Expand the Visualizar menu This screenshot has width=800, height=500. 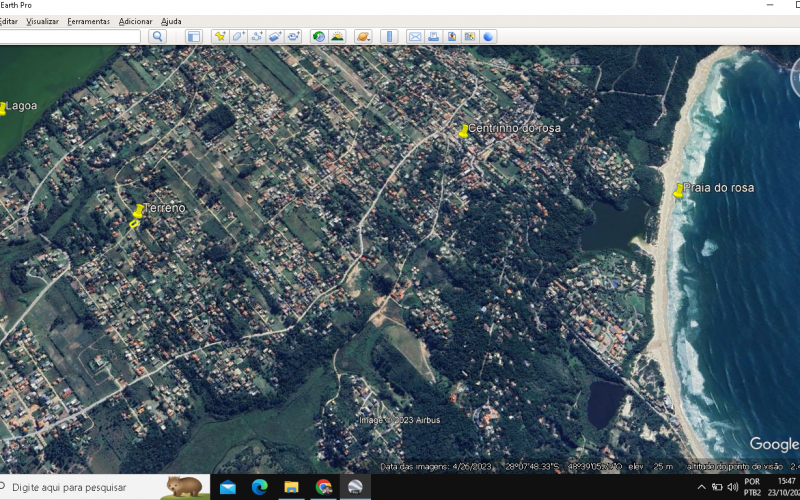click(x=42, y=21)
